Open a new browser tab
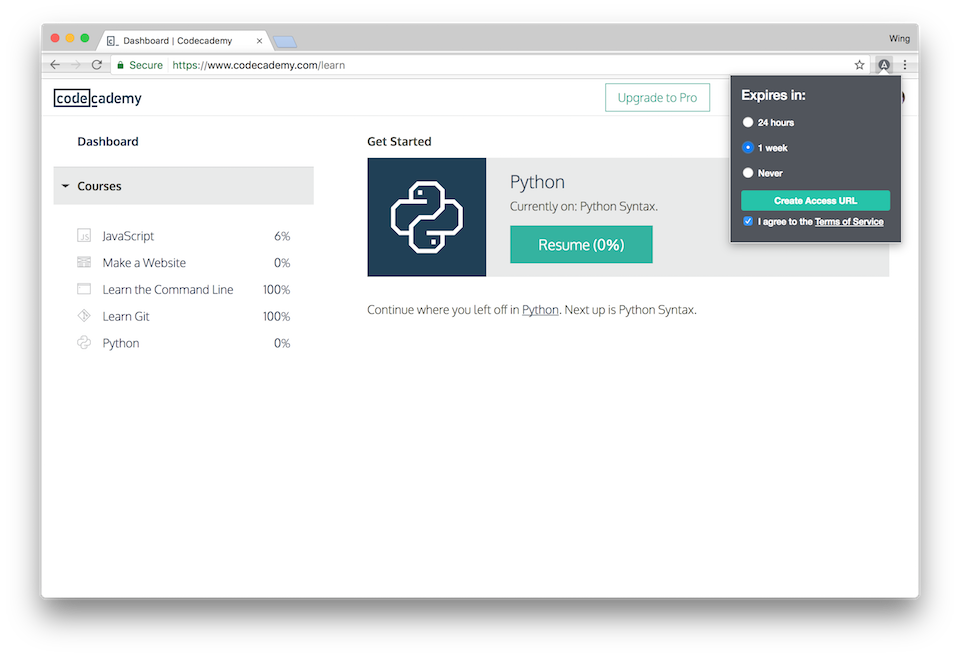960x657 pixels. (285, 42)
